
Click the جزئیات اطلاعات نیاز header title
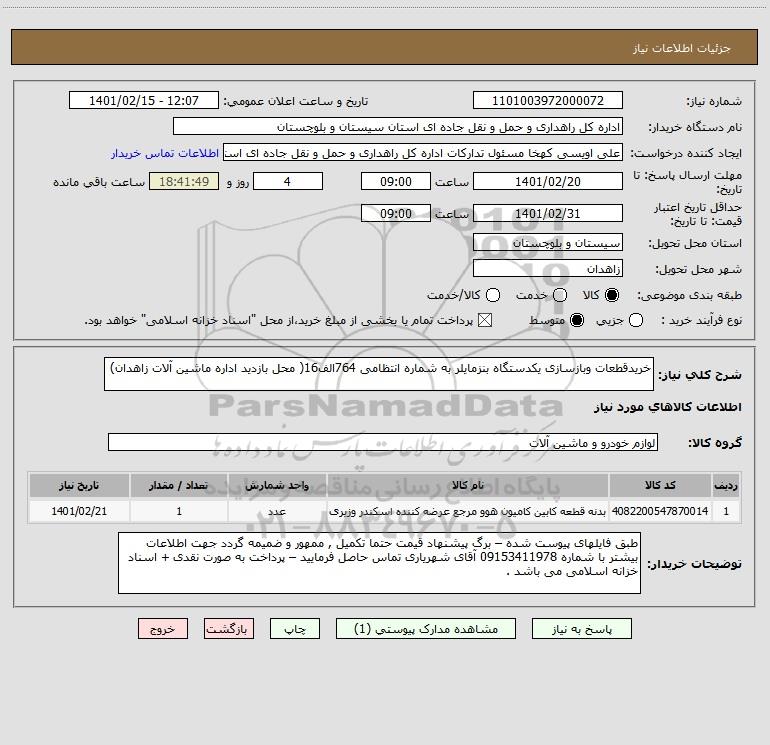point(682,48)
